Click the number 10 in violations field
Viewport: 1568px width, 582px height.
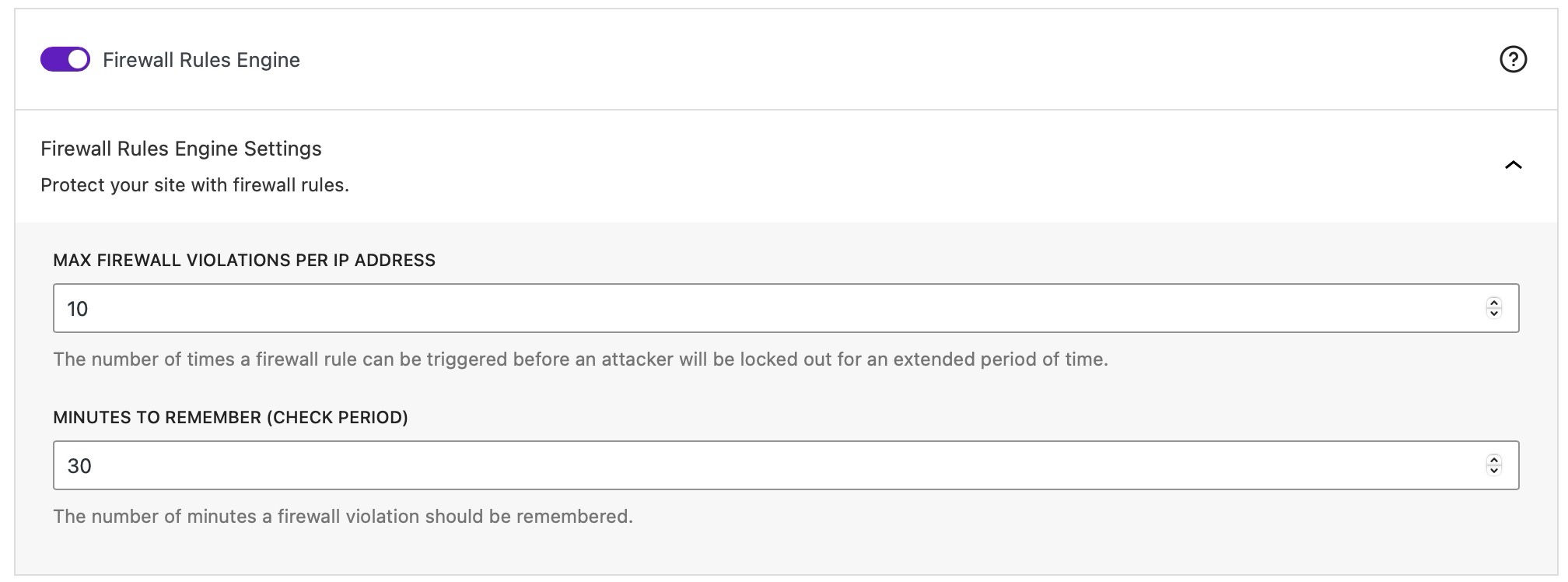click(78, 309)
